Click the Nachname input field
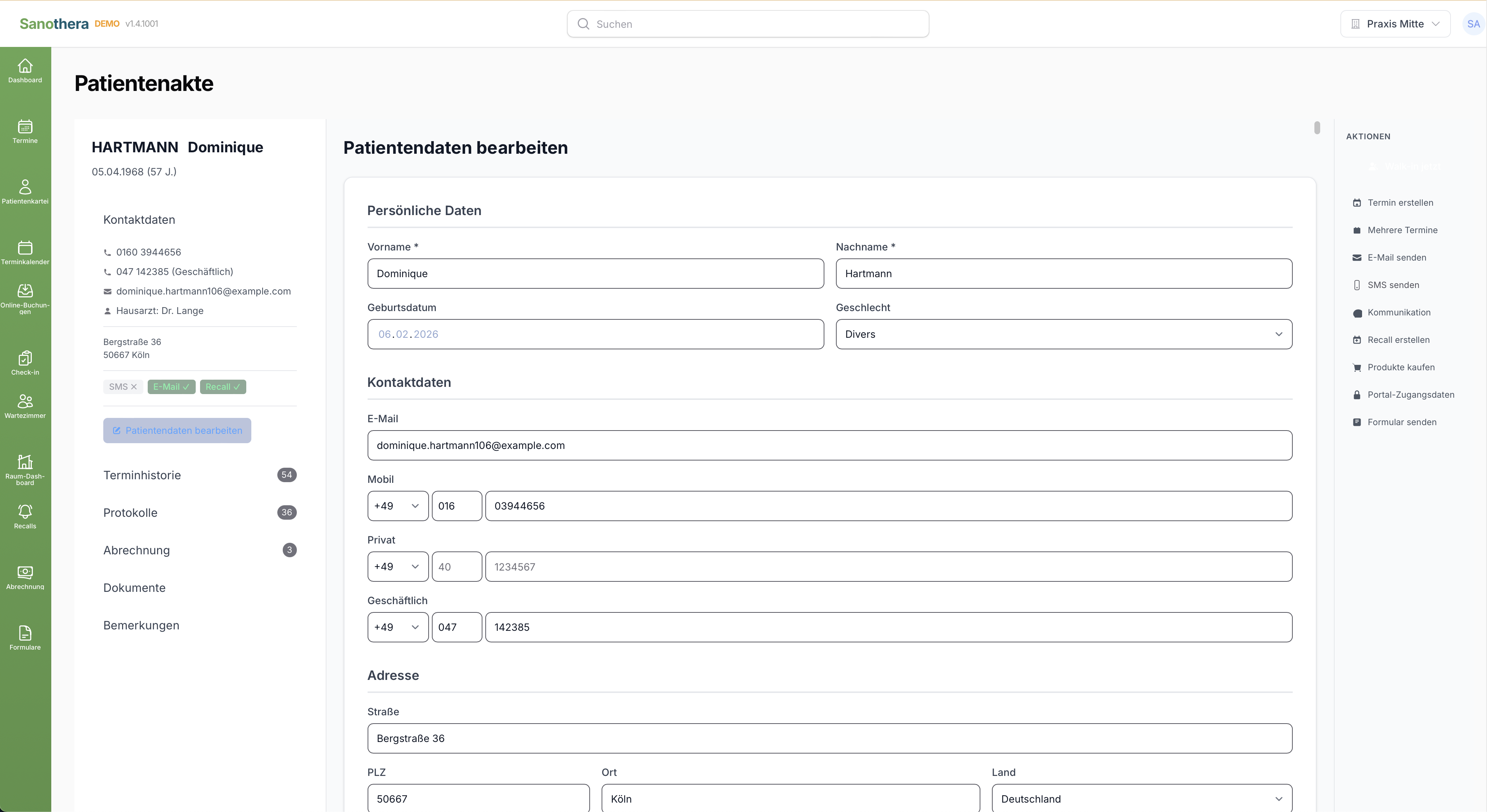The width and height of the screenshot is (1487, 812). coord(1063,274)
